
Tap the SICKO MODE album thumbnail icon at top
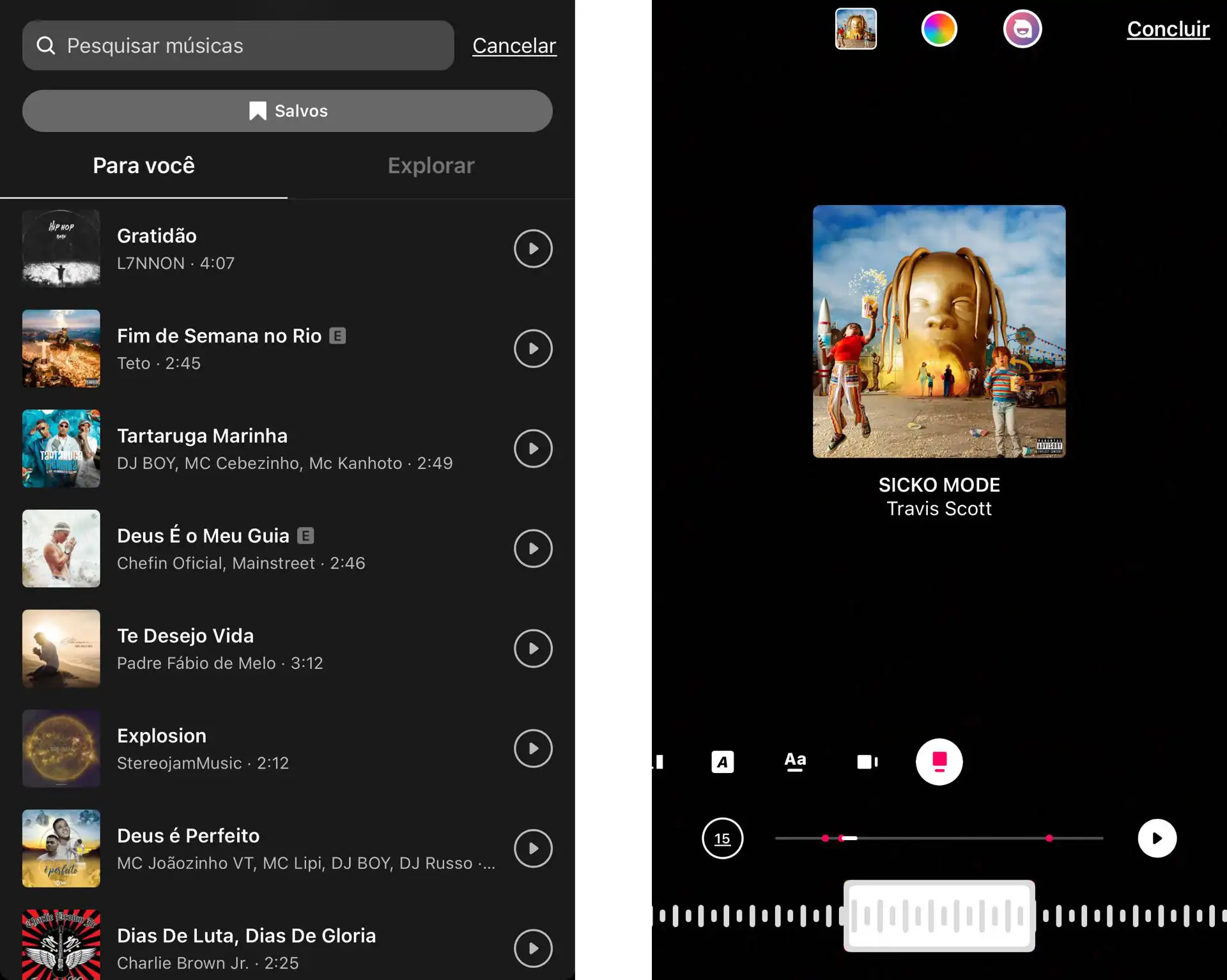856,29
